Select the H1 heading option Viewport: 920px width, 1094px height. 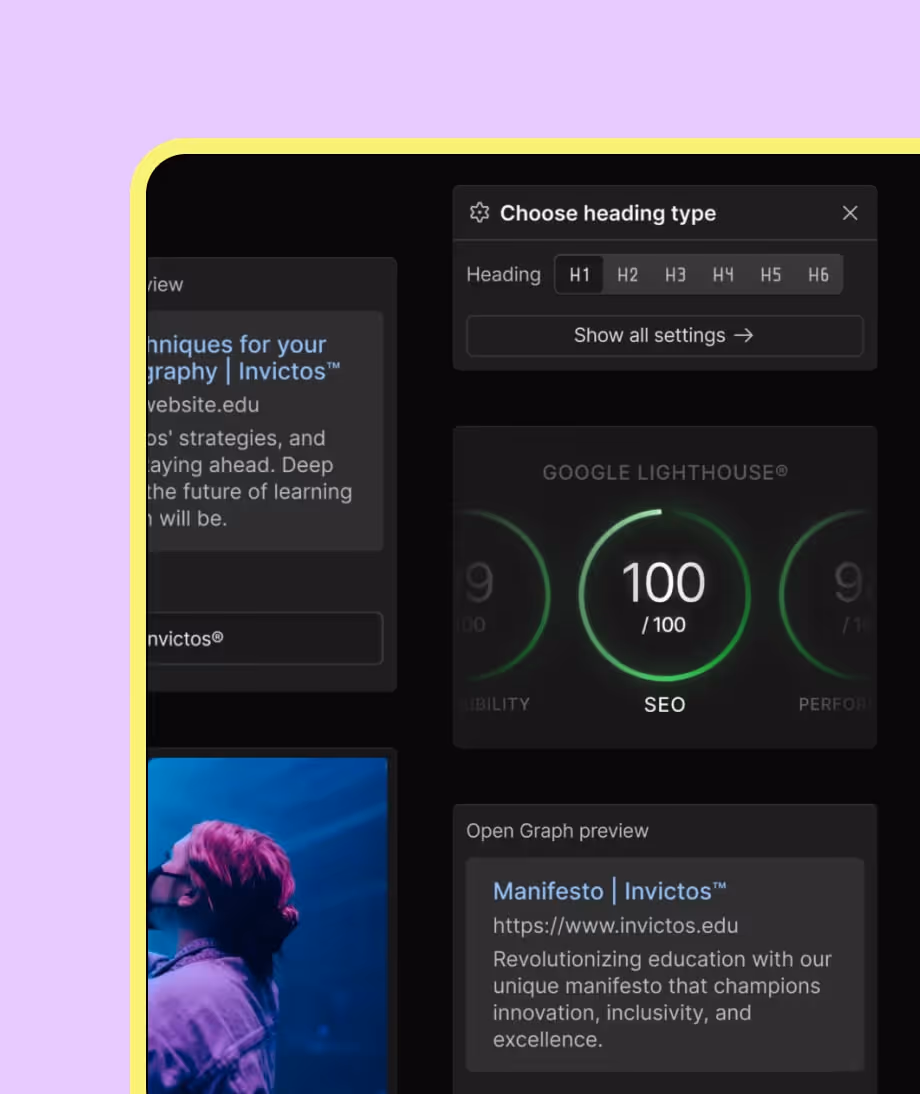[580, 275]
